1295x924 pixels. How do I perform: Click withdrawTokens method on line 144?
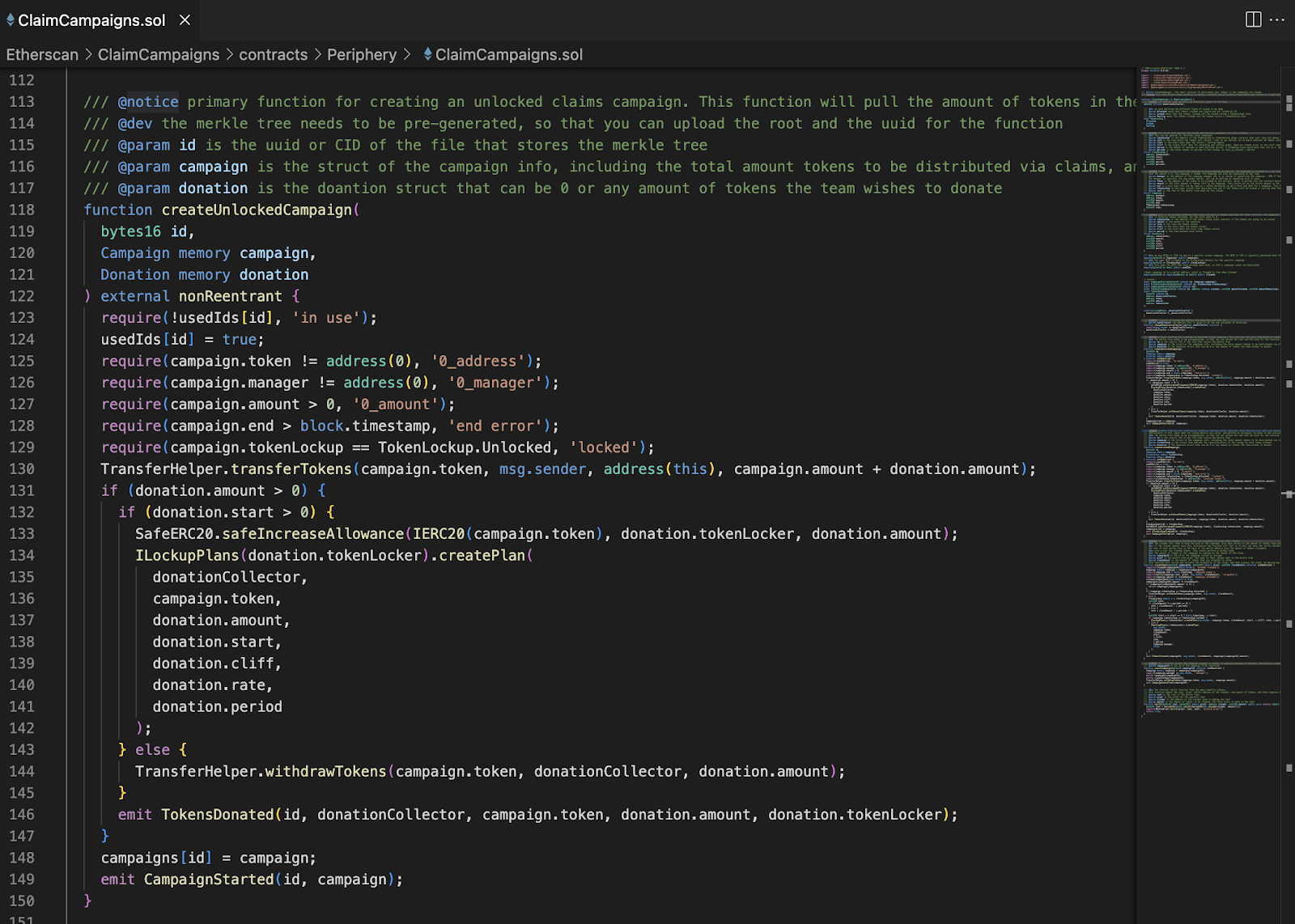pos(325,772)
